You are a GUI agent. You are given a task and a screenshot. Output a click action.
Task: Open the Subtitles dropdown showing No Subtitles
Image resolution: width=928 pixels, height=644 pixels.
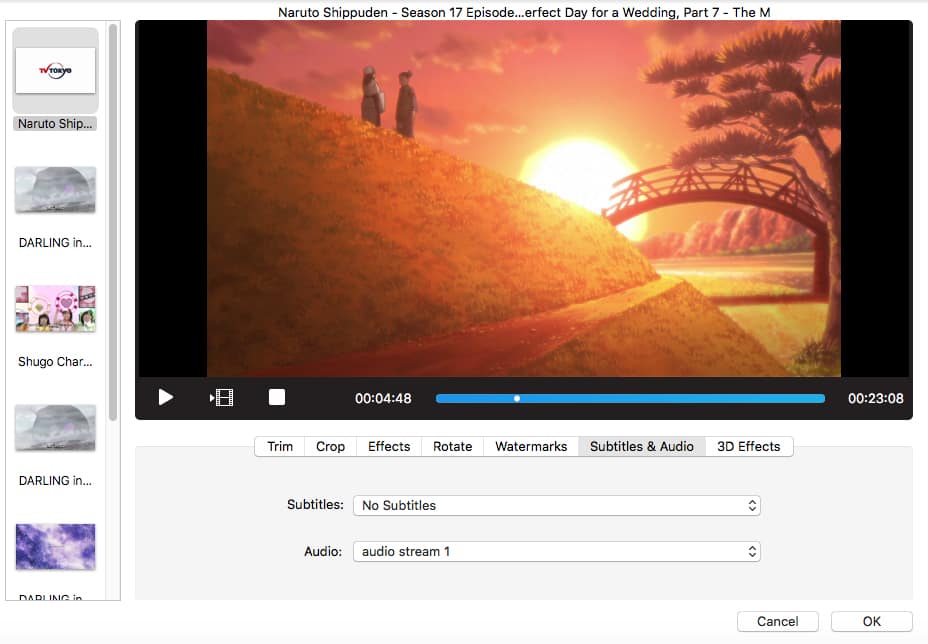click(556, 505)
